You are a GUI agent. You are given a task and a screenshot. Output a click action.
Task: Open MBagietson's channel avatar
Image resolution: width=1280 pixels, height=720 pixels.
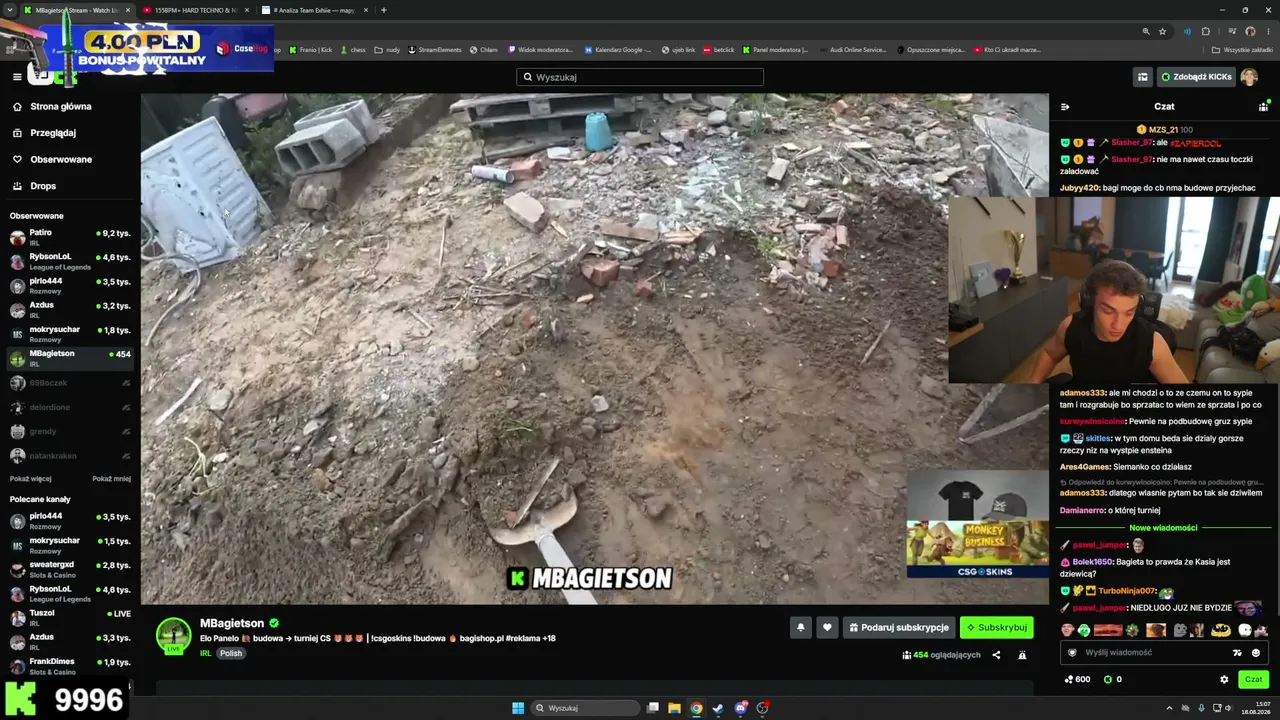[x=173, y=636]
